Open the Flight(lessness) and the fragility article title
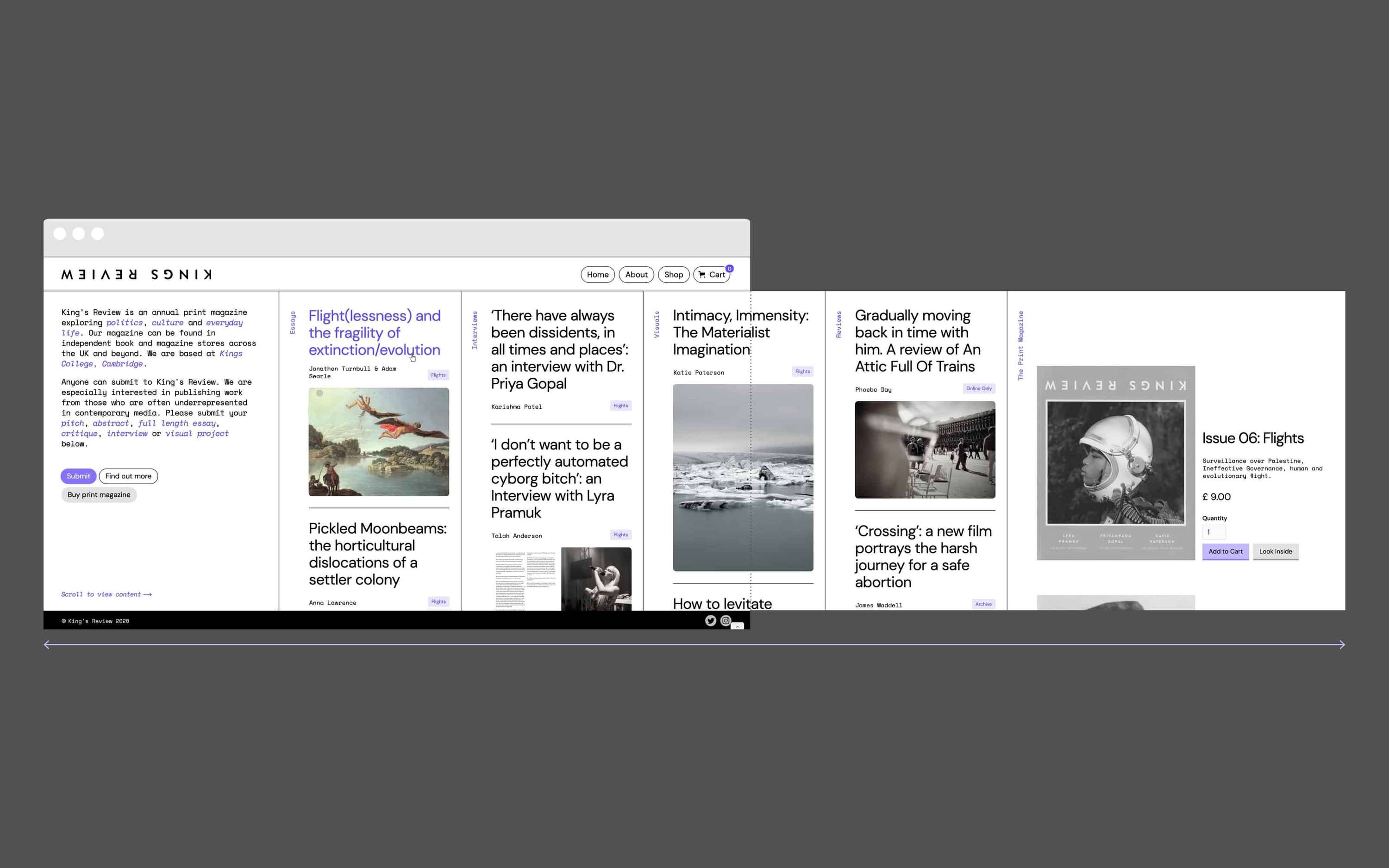This screenshot has height=868, width=1389. coord(374,332)
